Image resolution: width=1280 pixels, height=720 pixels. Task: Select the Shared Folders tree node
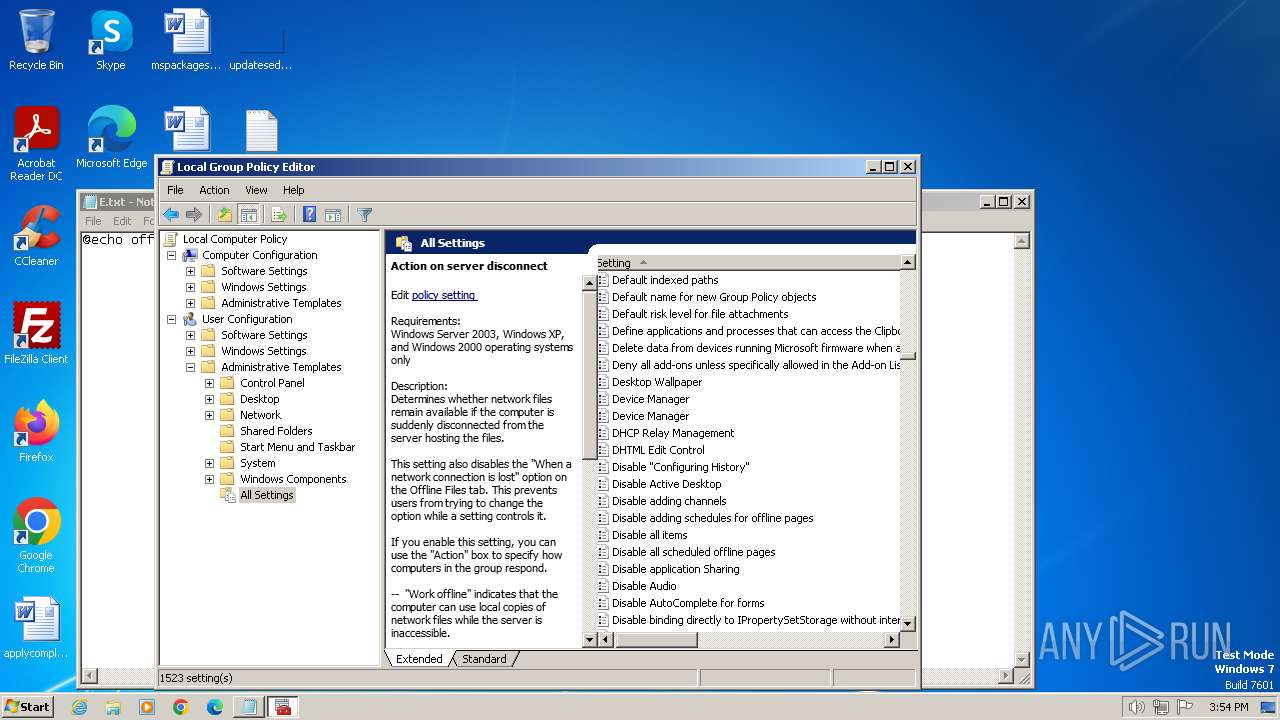tap(276, 431)
